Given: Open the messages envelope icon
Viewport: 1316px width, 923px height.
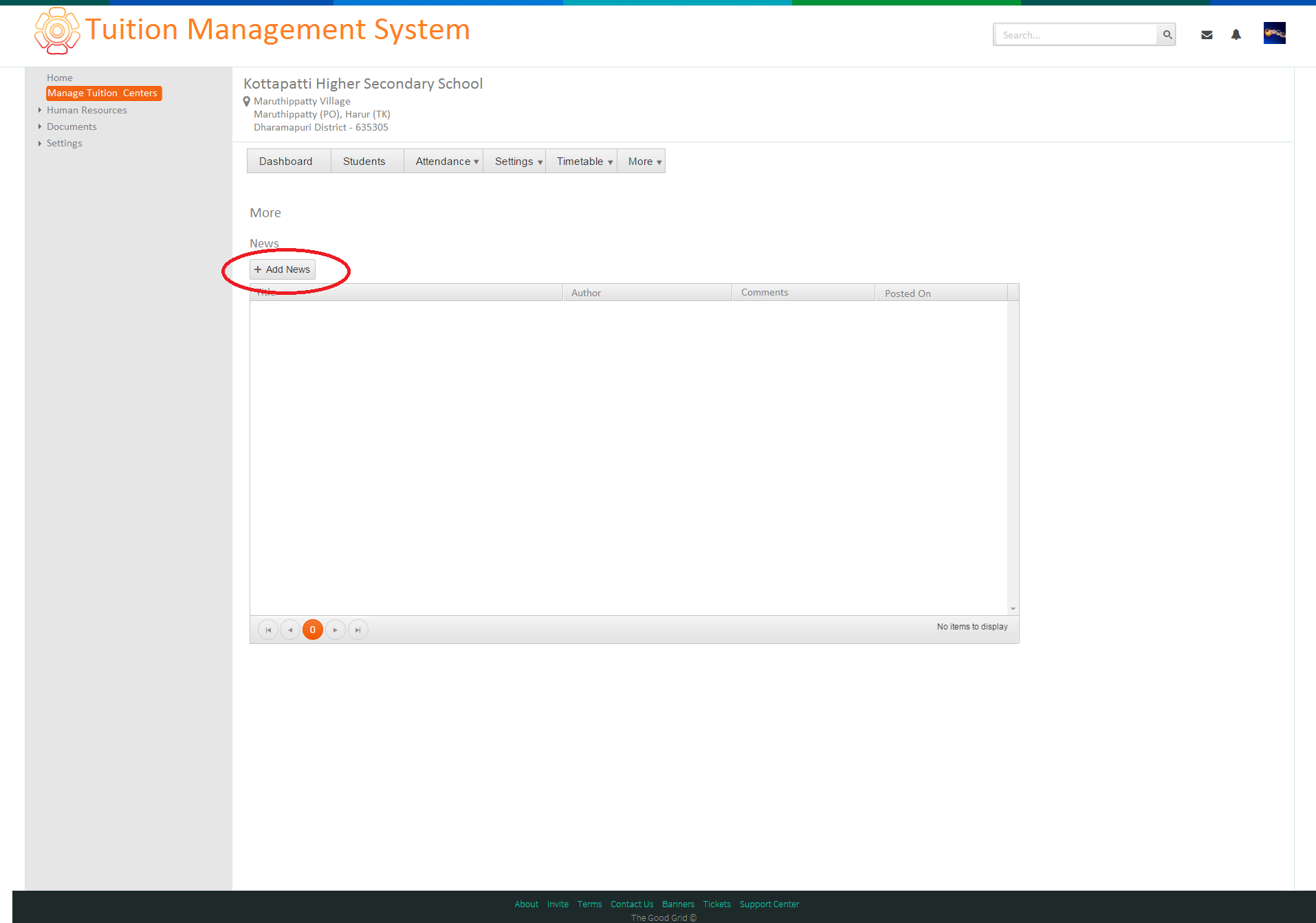Looking at the screenshot, I should tap(1207, 35).
